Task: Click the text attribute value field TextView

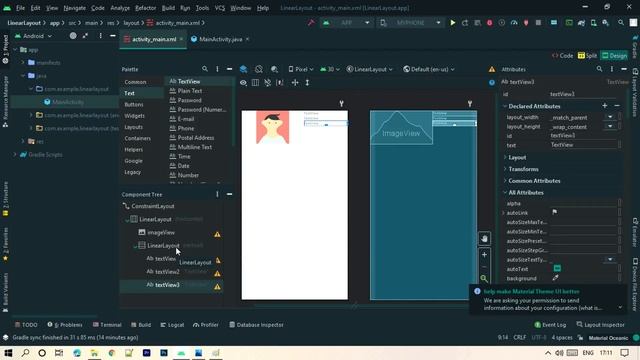Action: [x=583, y=145]
